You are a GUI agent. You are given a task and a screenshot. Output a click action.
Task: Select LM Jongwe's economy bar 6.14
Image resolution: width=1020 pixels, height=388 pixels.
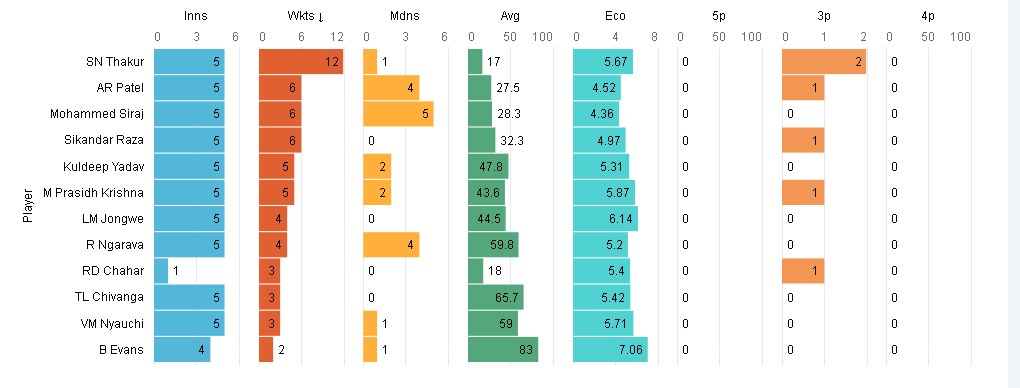pyautogui.click(x=605, y=219)
